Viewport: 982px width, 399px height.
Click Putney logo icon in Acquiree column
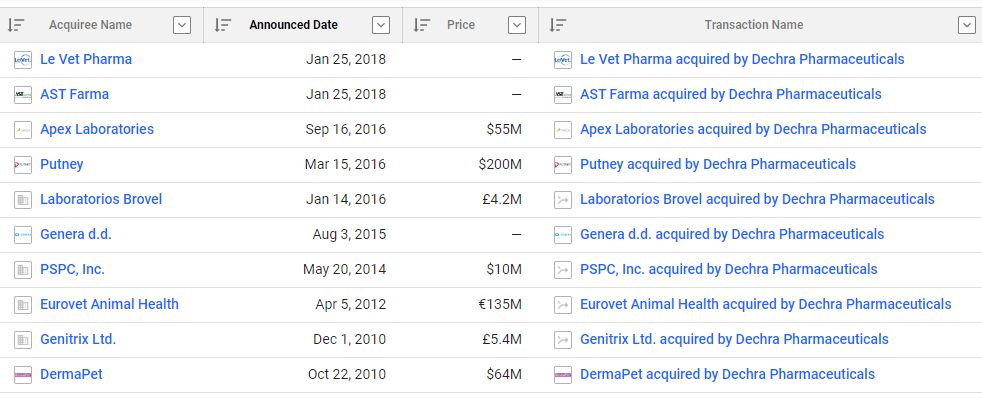(x=23, y=165)
